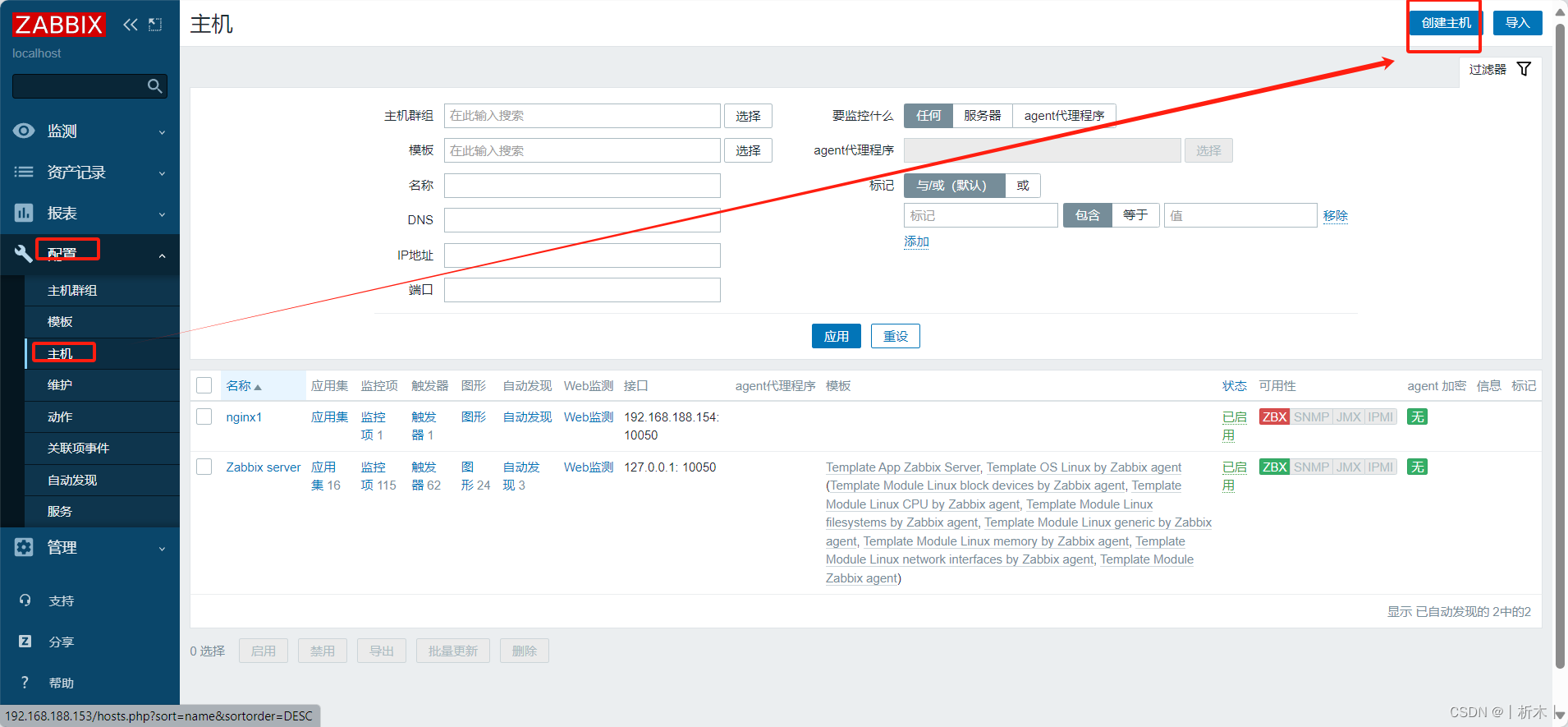Select 服务器 monitoring option
The image size is (1568, 727).
(x=983, y=116)
